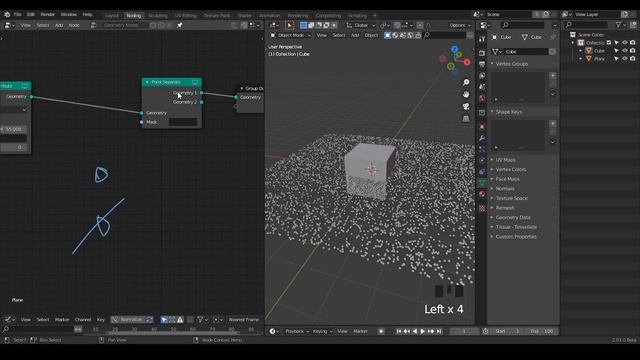Viewport: 640px width, 360px height.
Task: Open the node editor Add menu
Action: point(59,25)
